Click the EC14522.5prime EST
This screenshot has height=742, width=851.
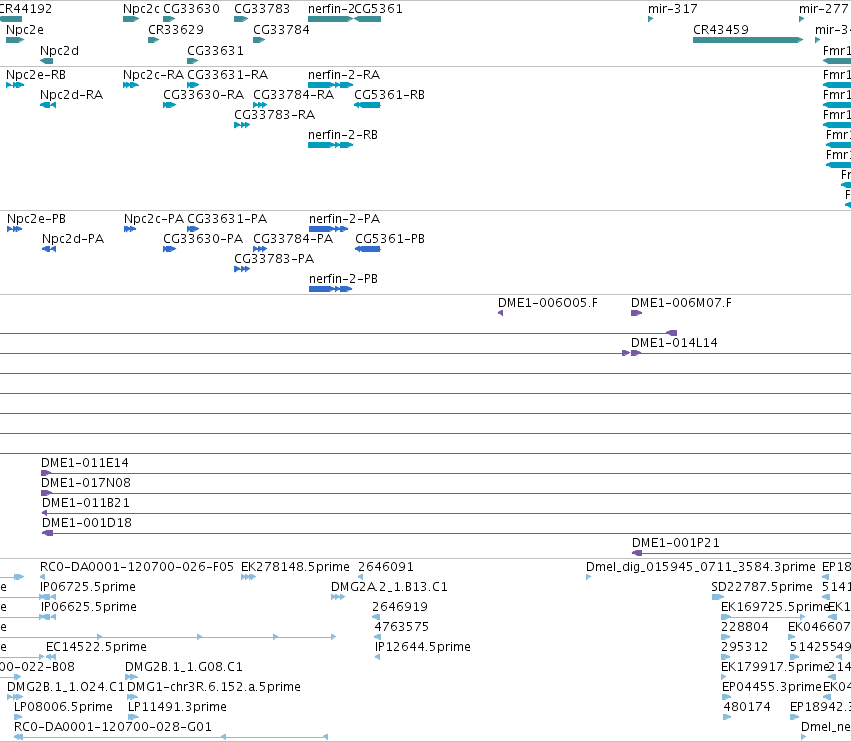[51, 657]
